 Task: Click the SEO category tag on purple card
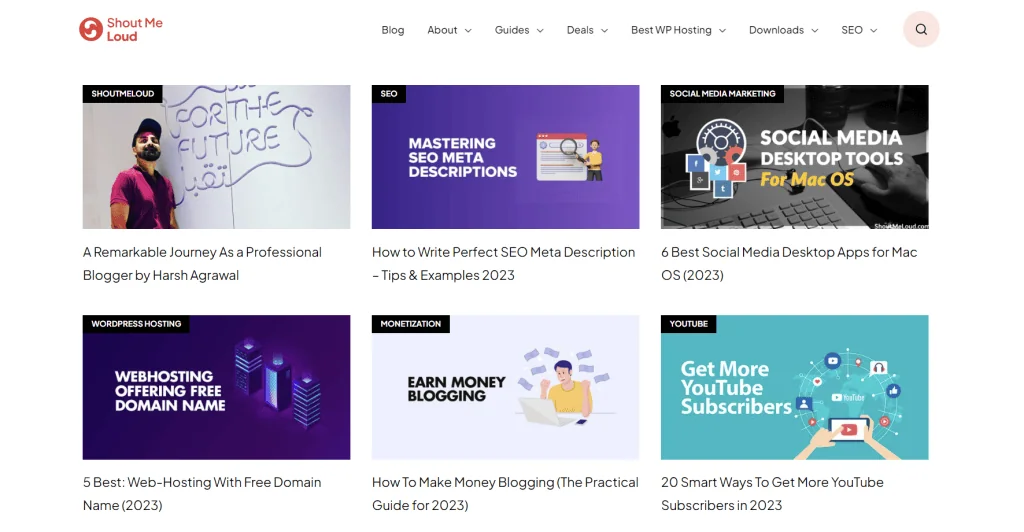click(389, 93)
